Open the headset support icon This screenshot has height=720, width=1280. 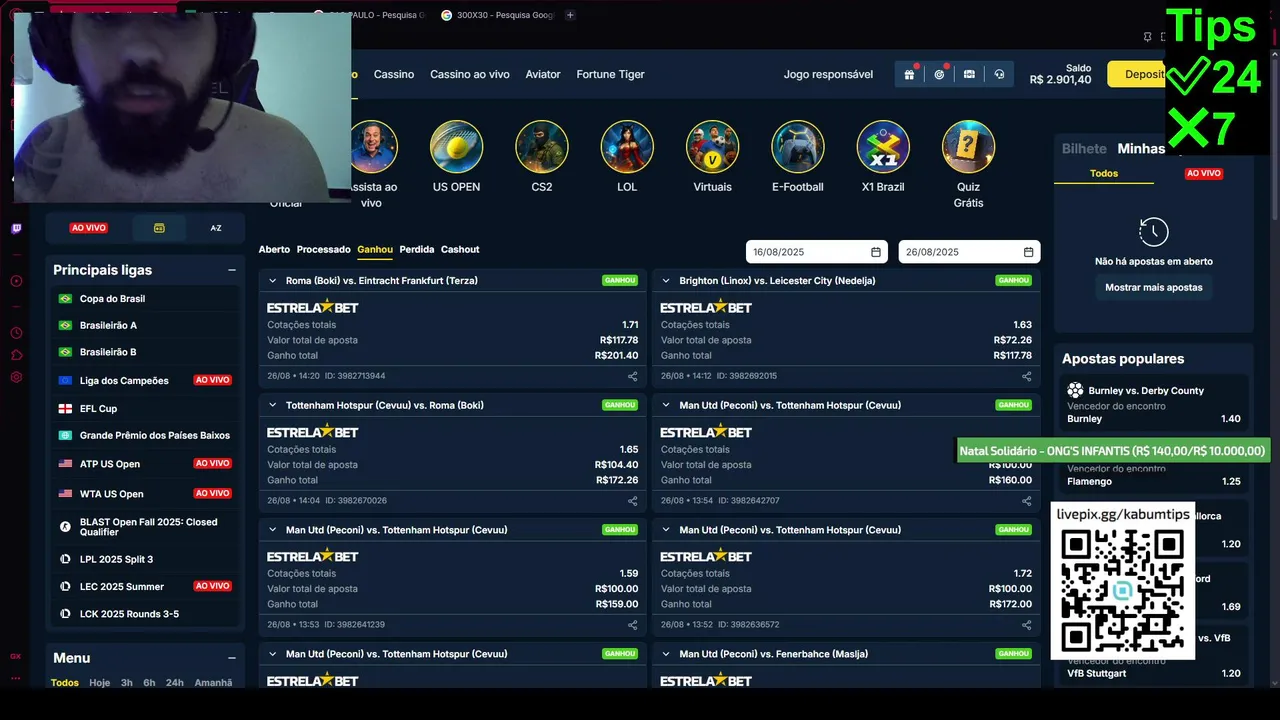[999, 74]
